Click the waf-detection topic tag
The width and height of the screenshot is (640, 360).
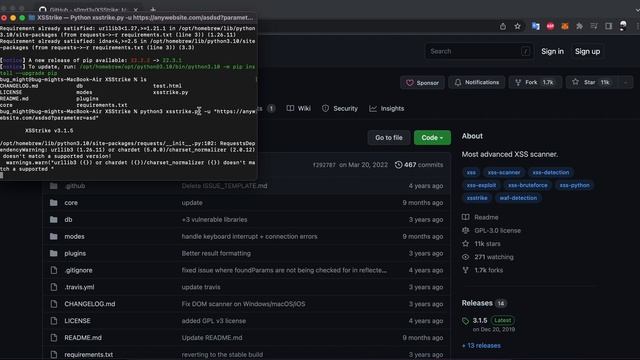[518, 198]
